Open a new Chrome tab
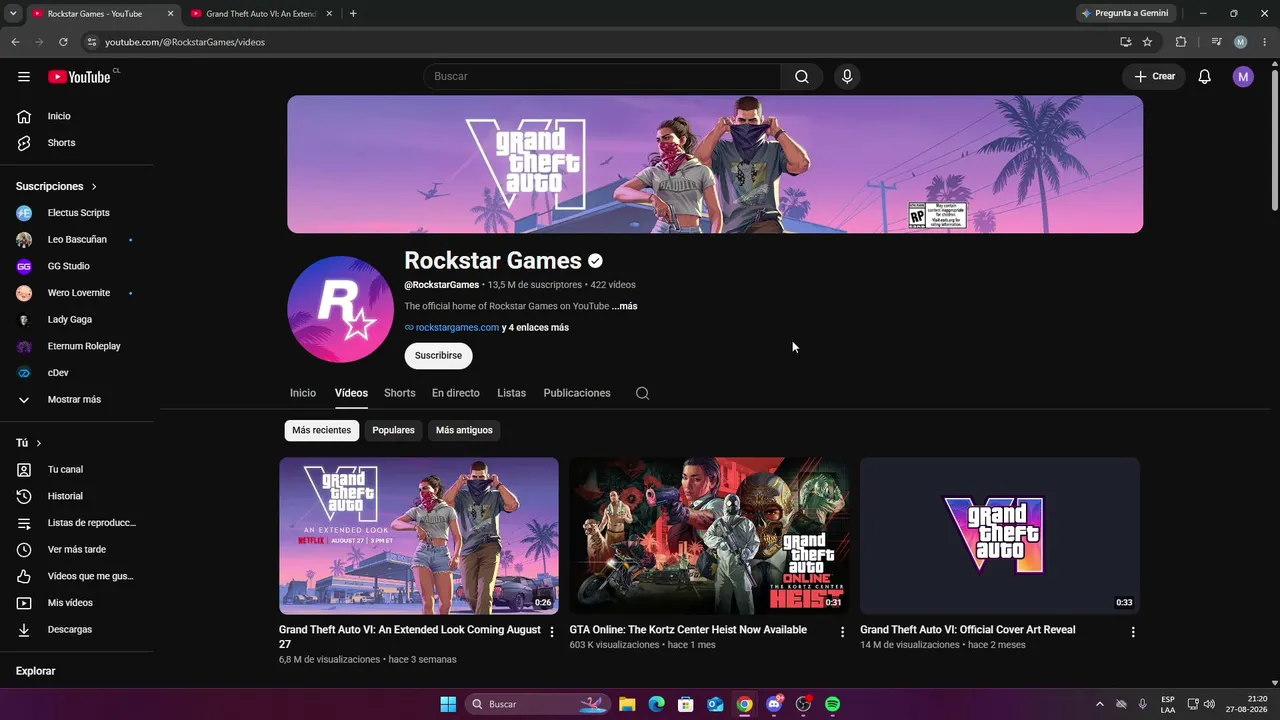Viewport: 1280px width, 720px height. coord(353,14)
